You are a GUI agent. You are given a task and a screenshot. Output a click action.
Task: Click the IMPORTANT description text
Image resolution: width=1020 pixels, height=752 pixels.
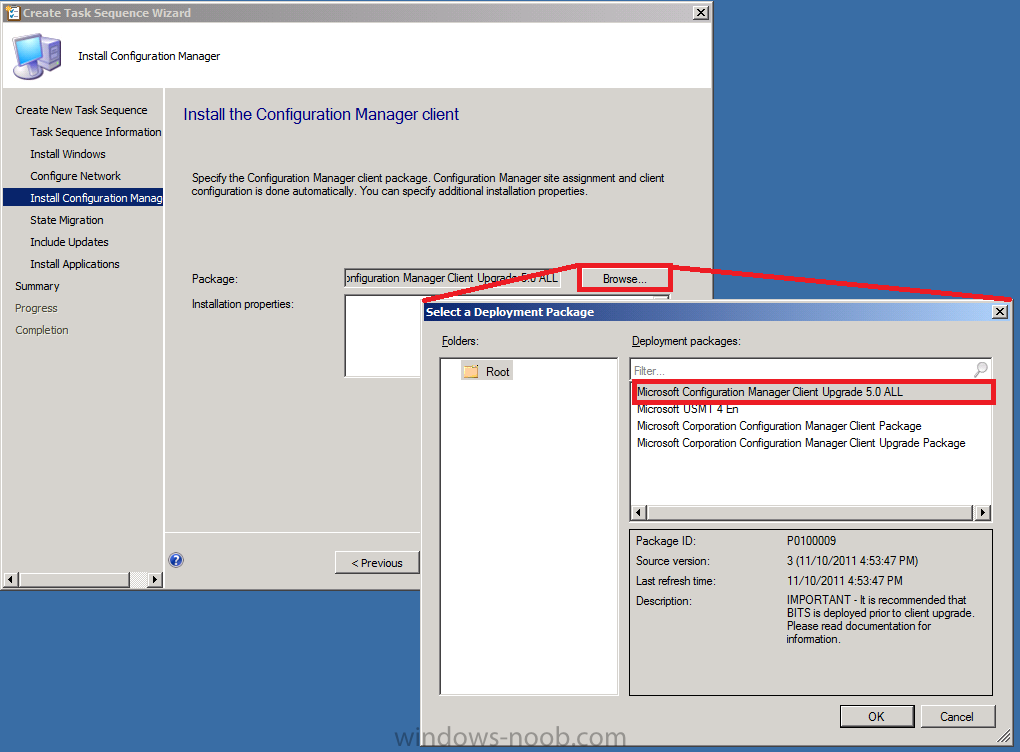pos(880,619)
